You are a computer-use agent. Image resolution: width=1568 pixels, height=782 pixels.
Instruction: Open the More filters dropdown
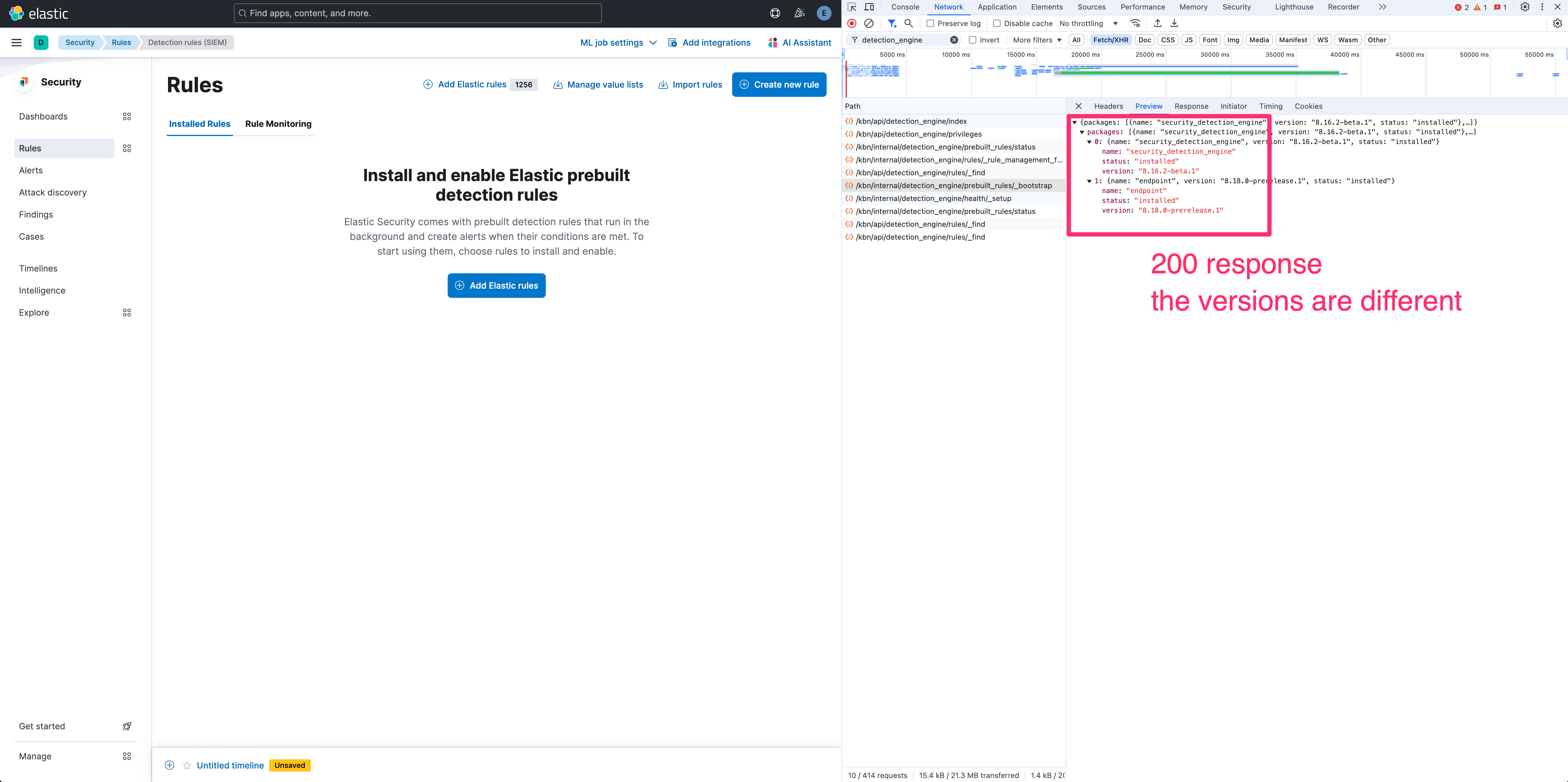point(1037,40)
